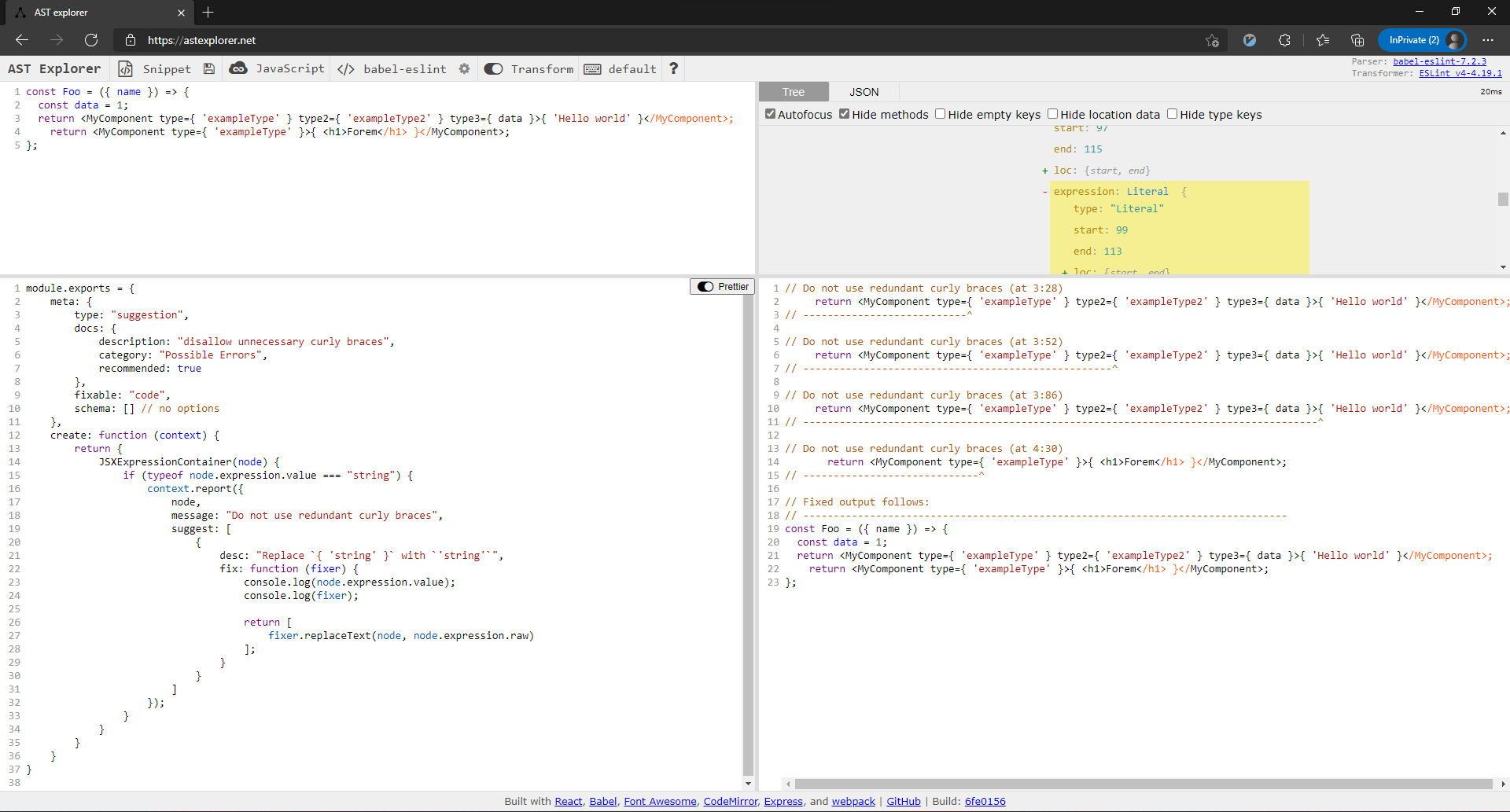Select the code brackets icon for babel-eslint
This screenshot has height=812, width=1510.
344,69
